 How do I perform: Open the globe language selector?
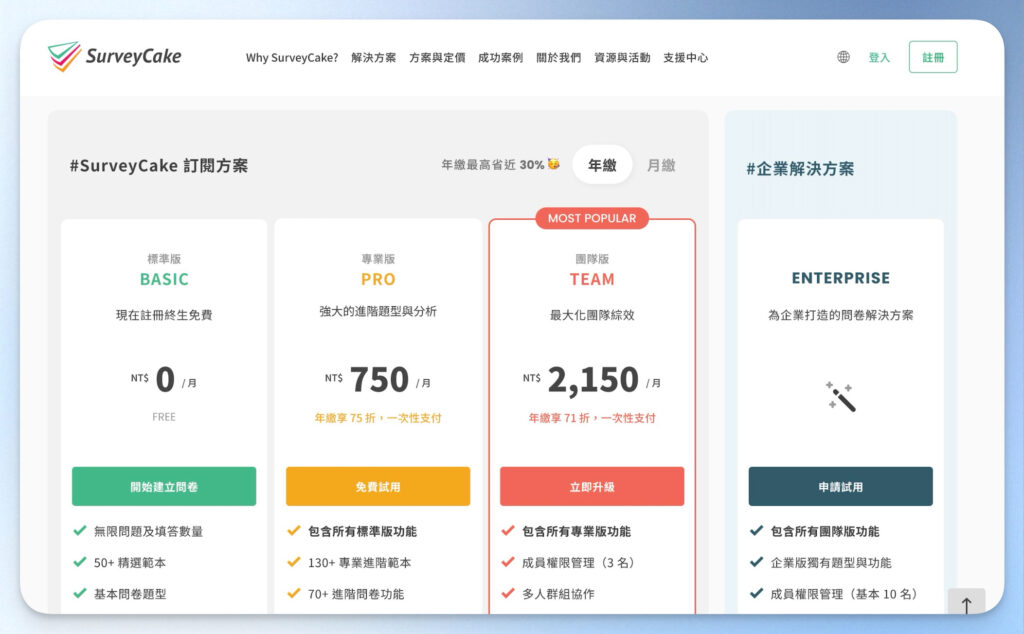(x=843, y=57)
